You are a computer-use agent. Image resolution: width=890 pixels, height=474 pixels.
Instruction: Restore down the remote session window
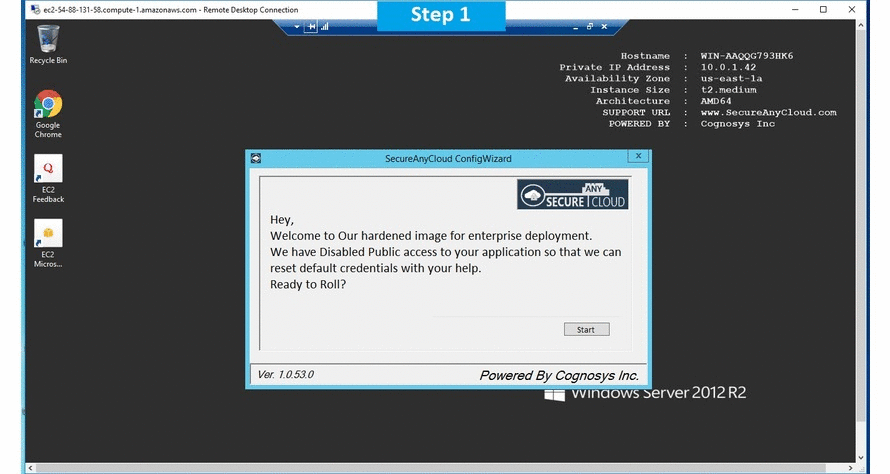pos(589,27)
